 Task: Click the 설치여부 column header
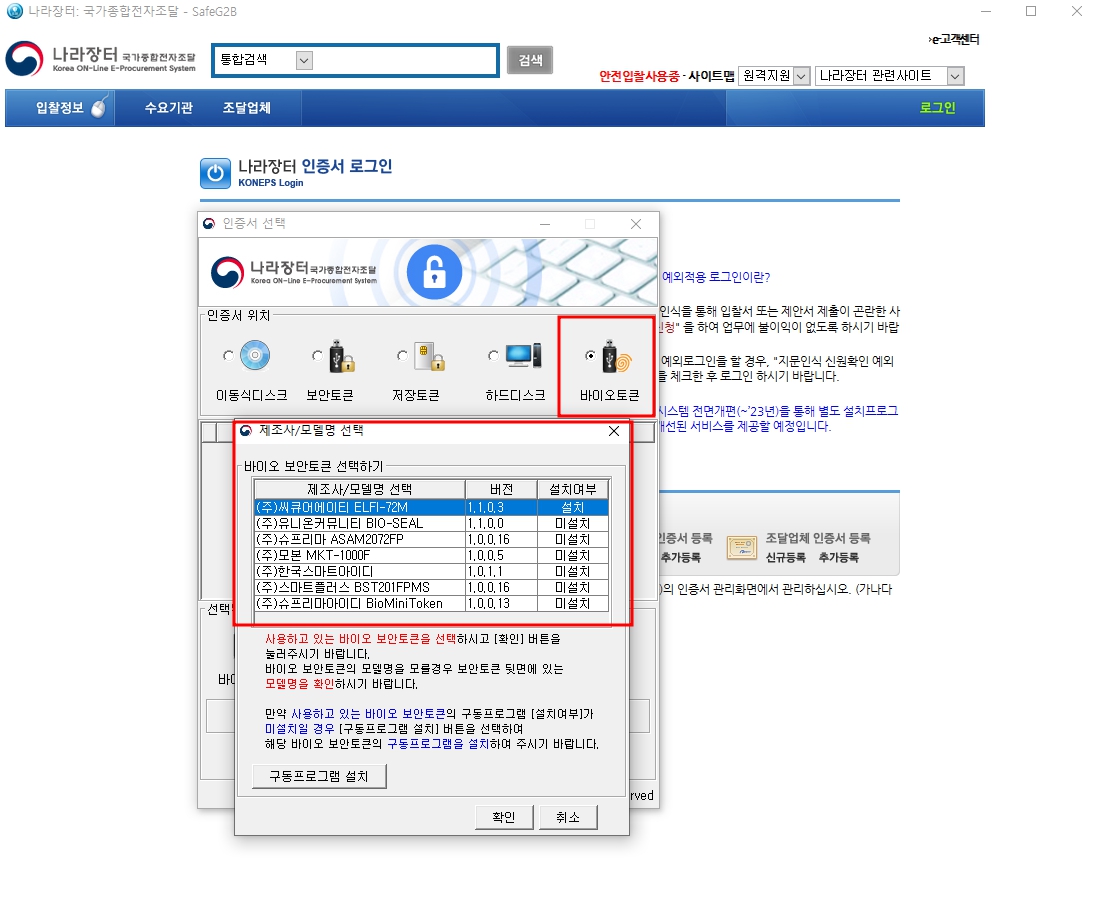573,489
